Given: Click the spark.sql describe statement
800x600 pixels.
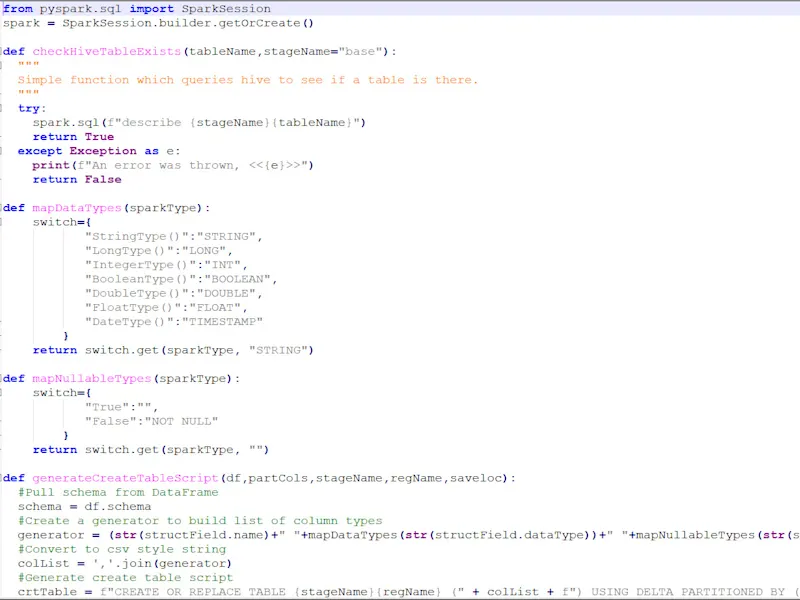Looking at the screenshot, I should click(199, 122).
